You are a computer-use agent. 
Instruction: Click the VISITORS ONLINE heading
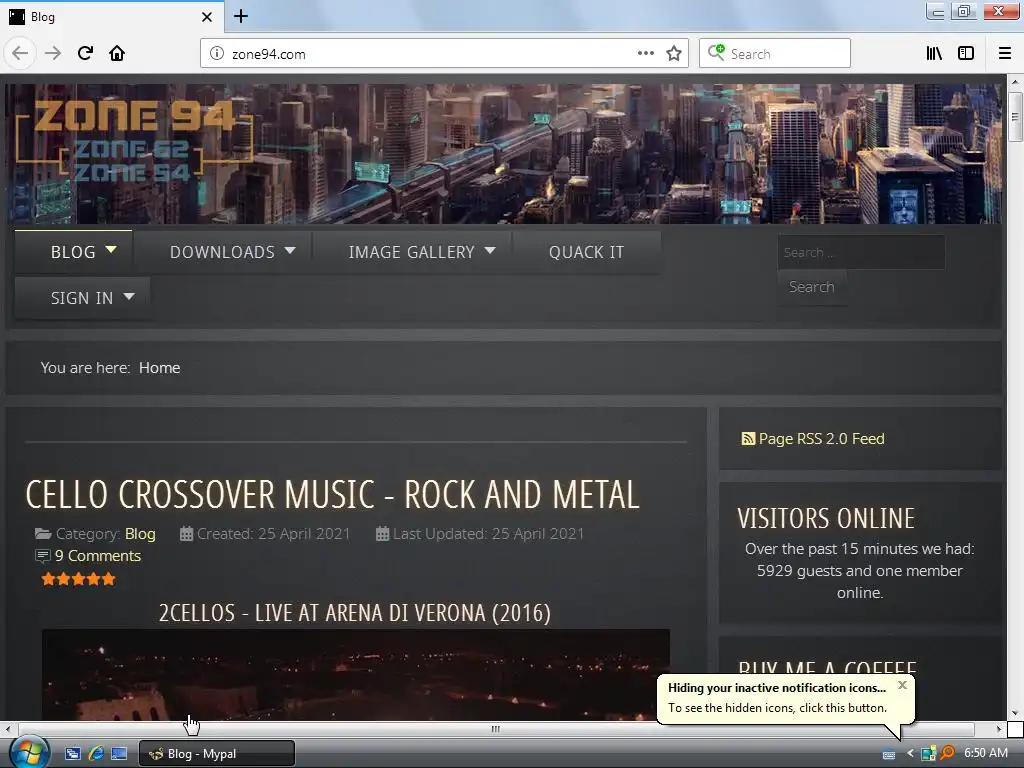826,519
